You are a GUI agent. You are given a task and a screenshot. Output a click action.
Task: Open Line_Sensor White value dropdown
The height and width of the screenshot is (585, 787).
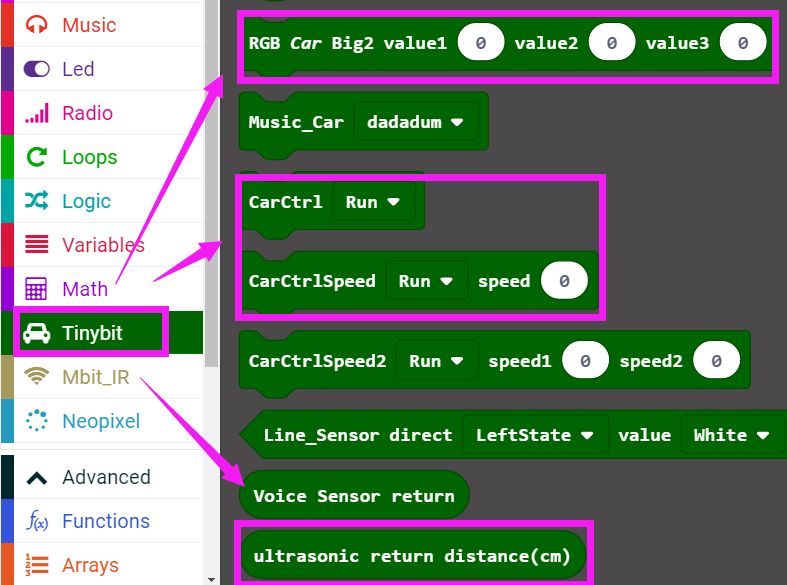732,435
